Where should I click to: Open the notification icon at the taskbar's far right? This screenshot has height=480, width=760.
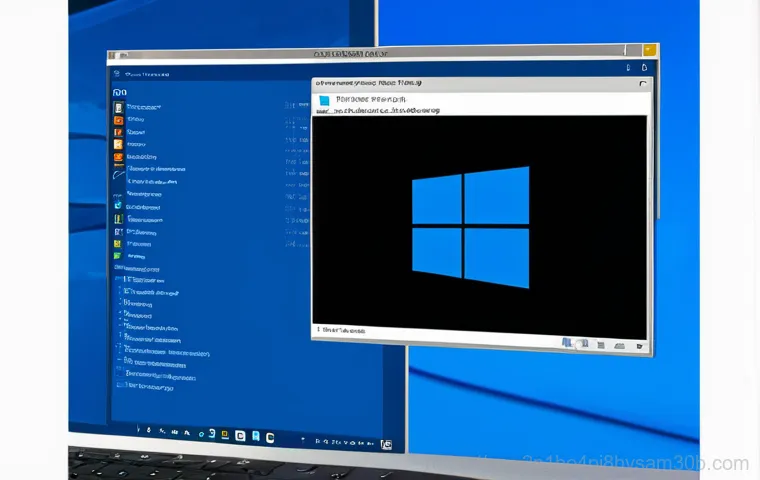click(x=386, y=445)
